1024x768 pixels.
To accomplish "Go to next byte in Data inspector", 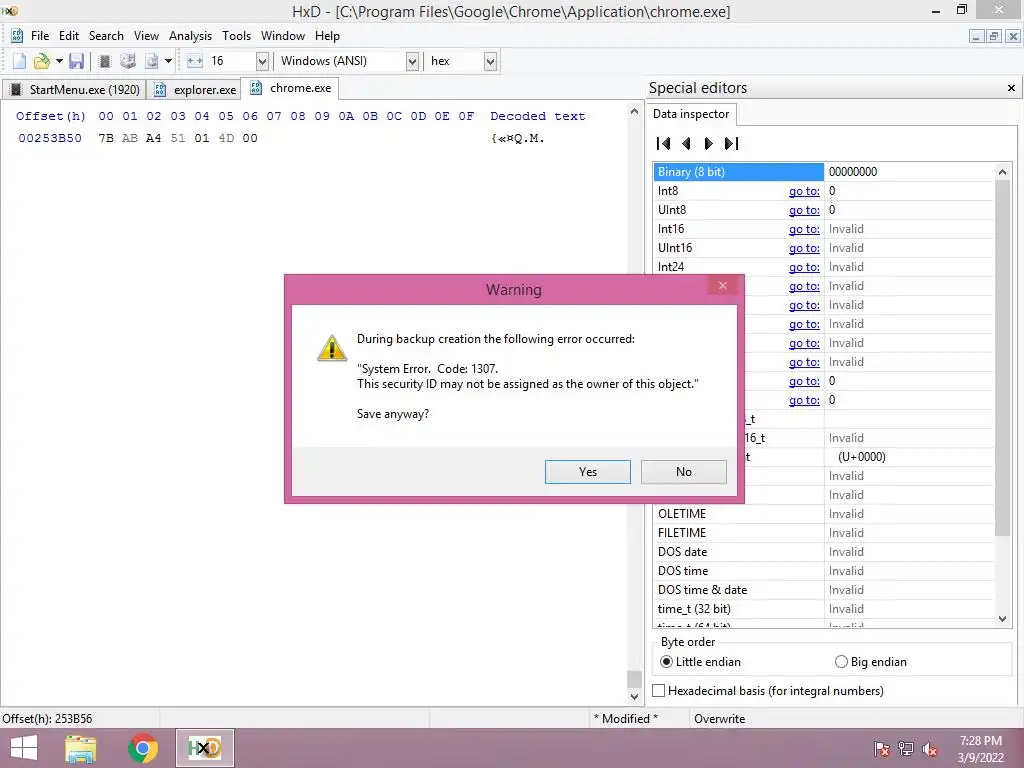I will (709, 143).
